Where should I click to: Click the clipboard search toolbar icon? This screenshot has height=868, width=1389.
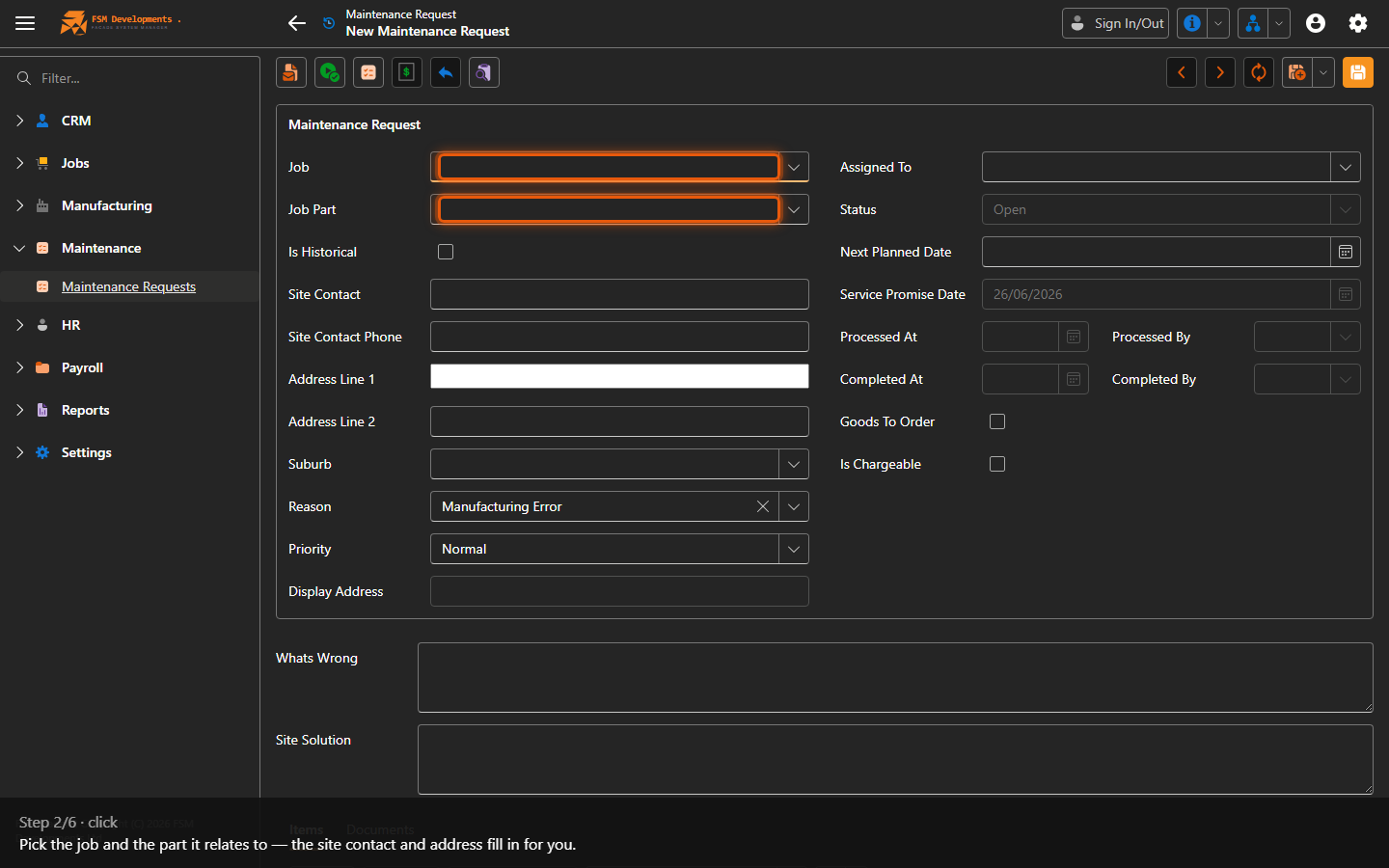[484, 72]
